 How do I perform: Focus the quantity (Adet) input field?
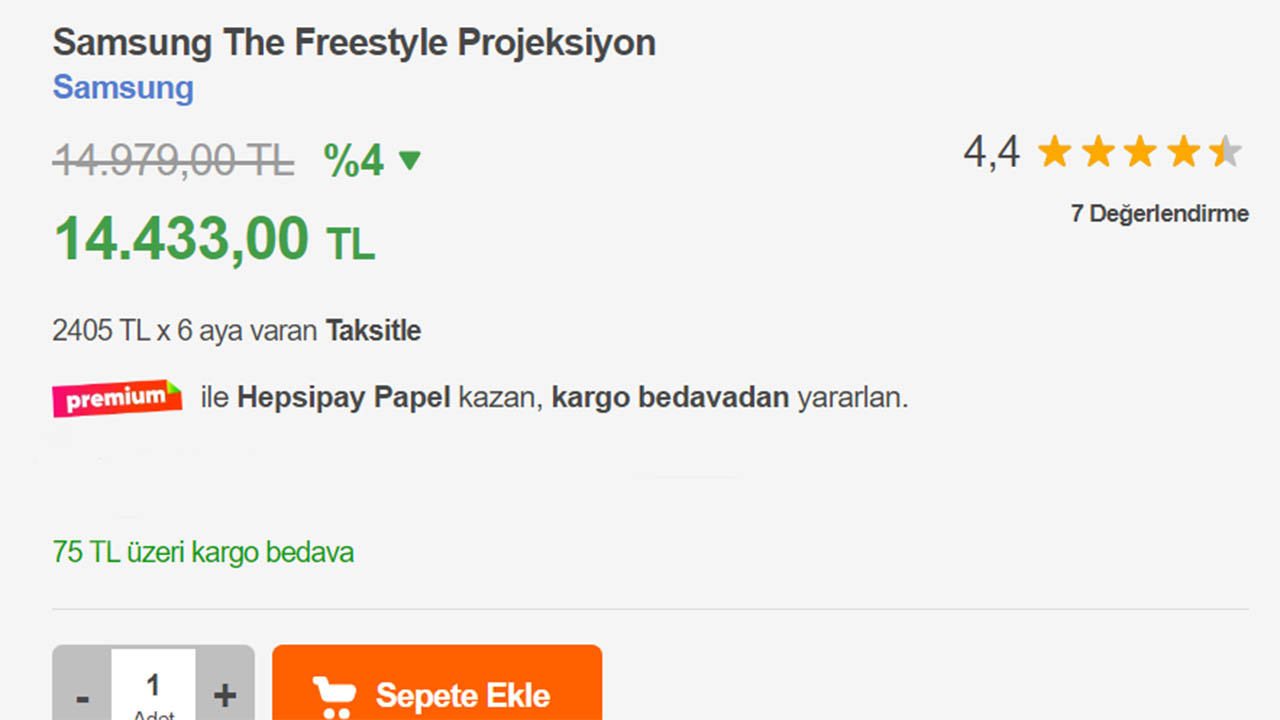(x=153, y=688)
